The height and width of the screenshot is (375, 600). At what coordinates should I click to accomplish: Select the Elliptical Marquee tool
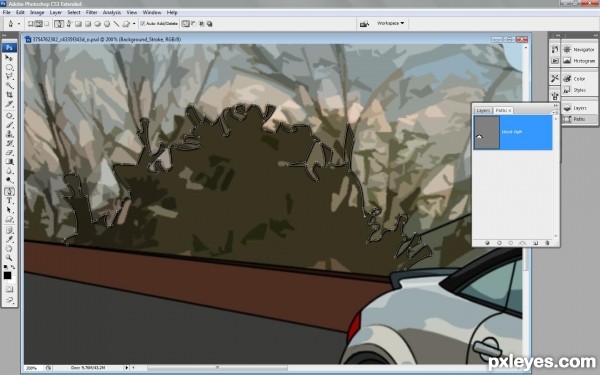click(x=9, y=67)
